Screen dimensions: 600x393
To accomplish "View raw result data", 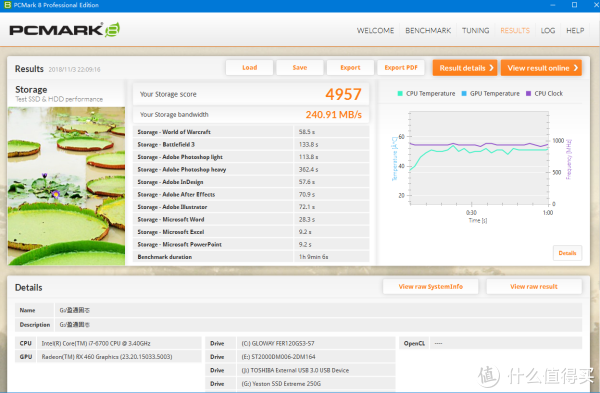I will coord(534,287).
